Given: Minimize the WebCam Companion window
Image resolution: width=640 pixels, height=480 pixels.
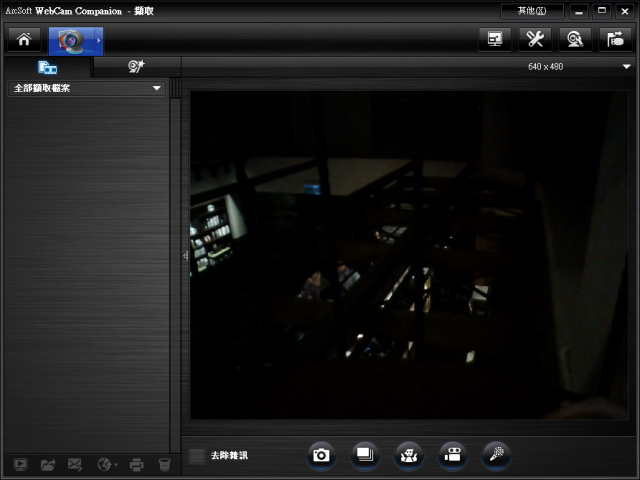Looking at the screenshot, I should [579, 11].
